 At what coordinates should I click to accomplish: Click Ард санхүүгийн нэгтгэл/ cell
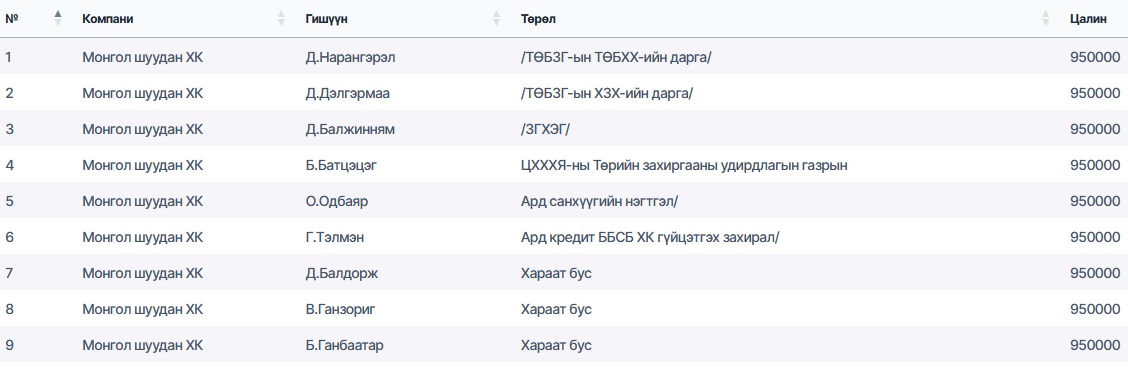click(599, 201)
